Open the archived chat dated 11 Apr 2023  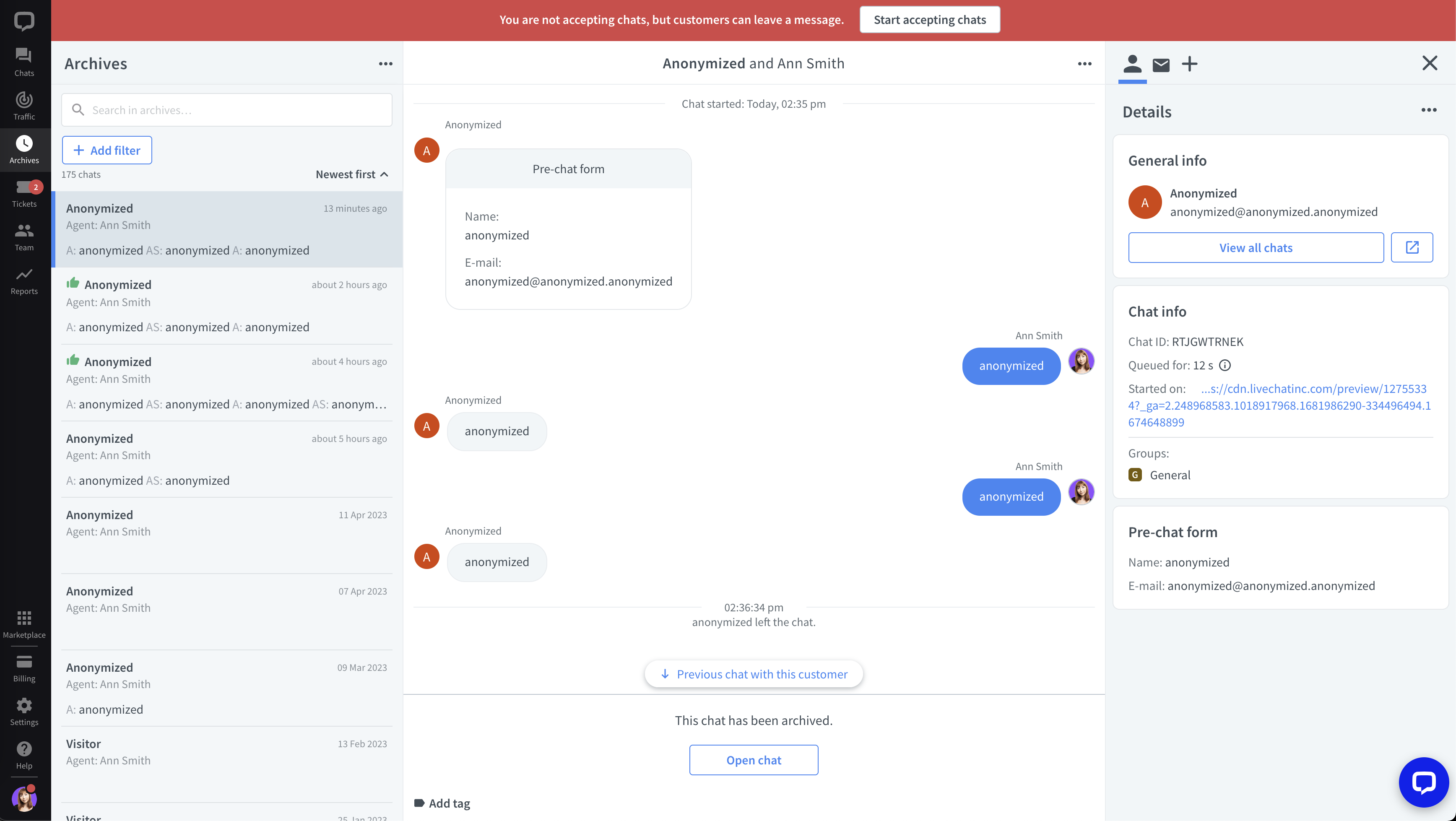(x=226, y=535)
